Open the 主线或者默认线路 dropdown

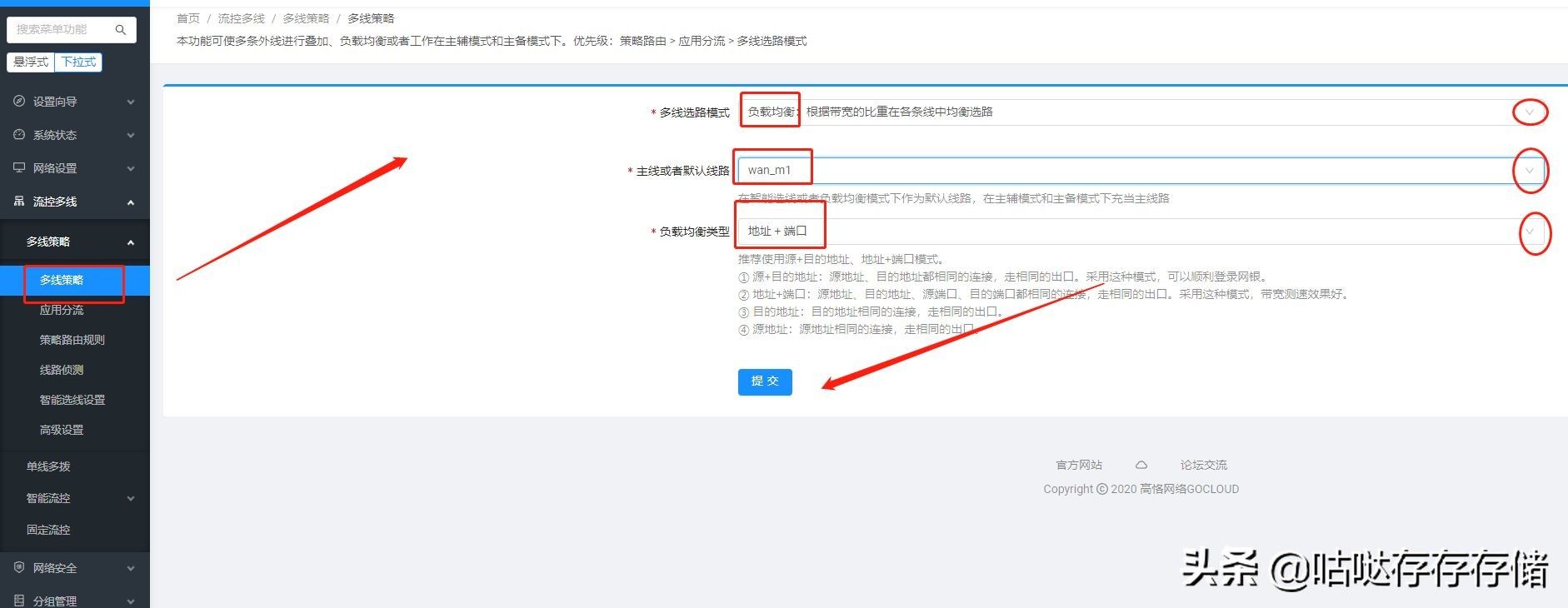coord(1529,171)
